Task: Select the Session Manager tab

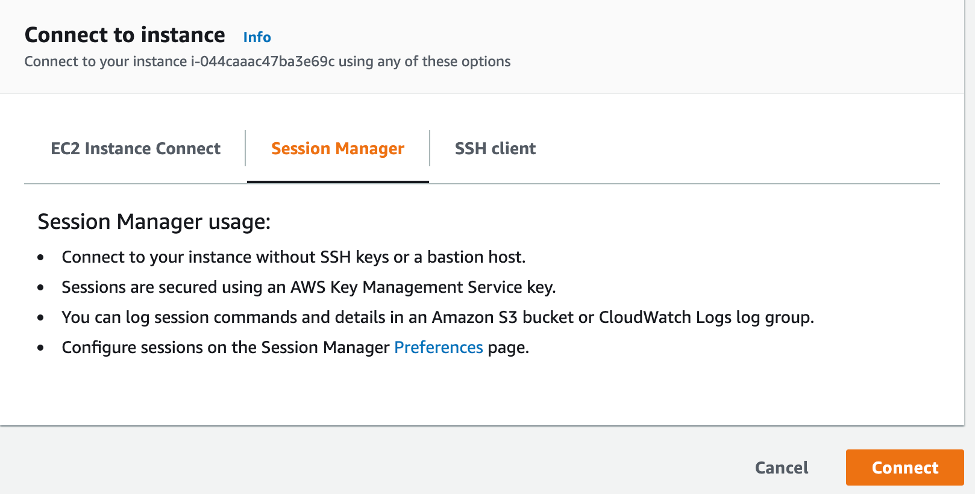Action: click(338, 148)
